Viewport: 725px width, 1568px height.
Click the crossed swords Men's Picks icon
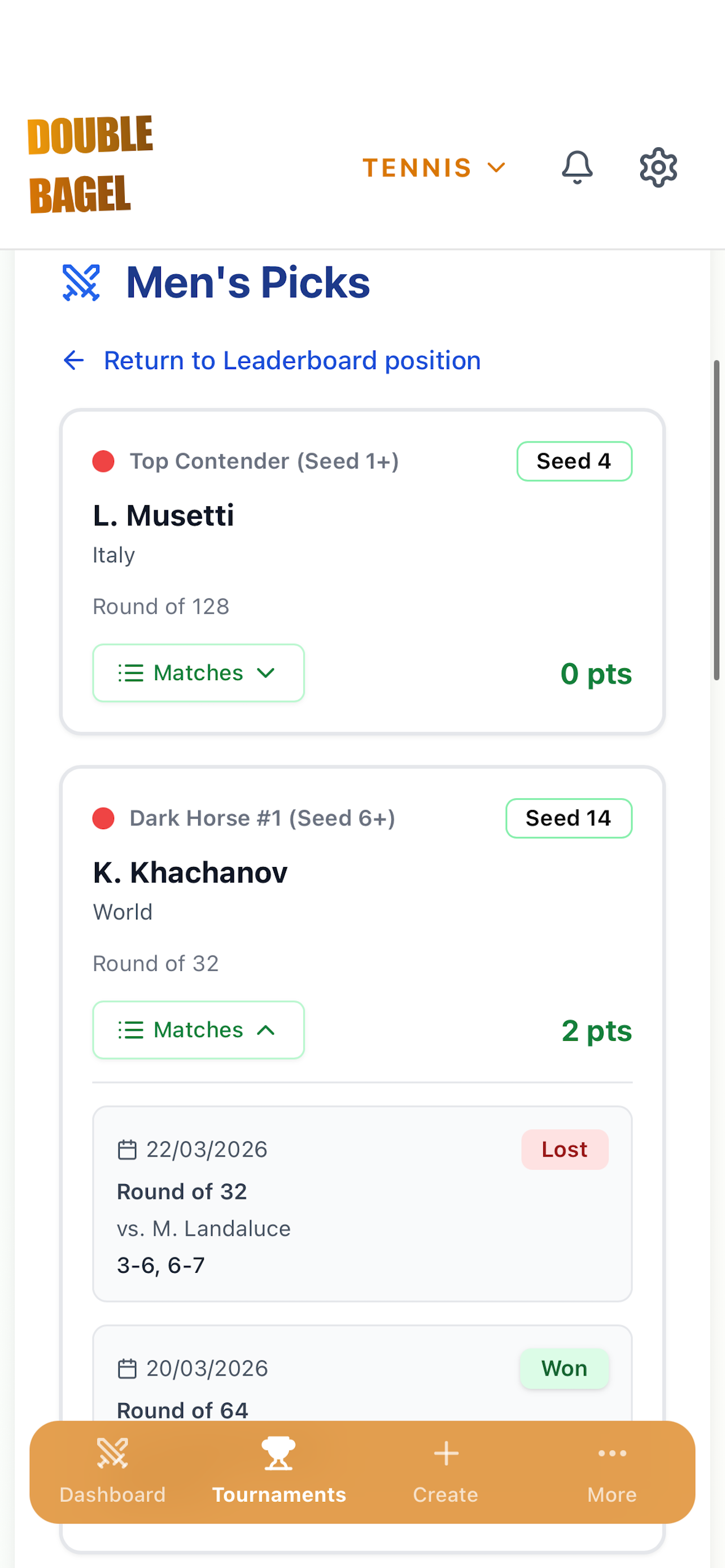[x=81, y=282]
